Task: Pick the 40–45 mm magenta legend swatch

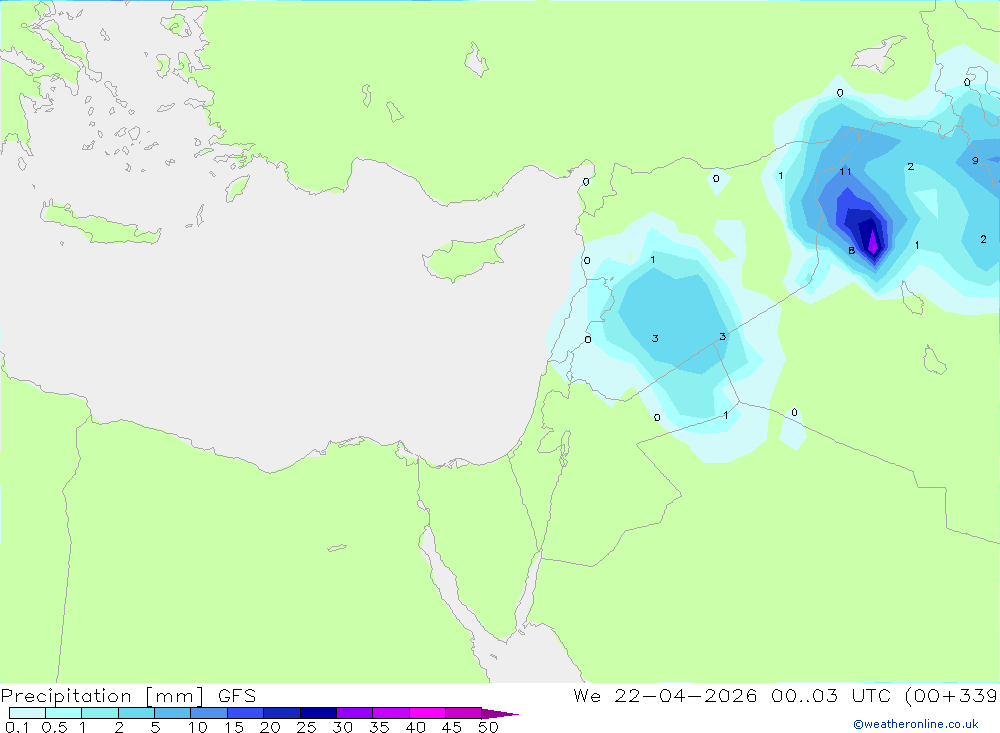Action: point(427,713)
